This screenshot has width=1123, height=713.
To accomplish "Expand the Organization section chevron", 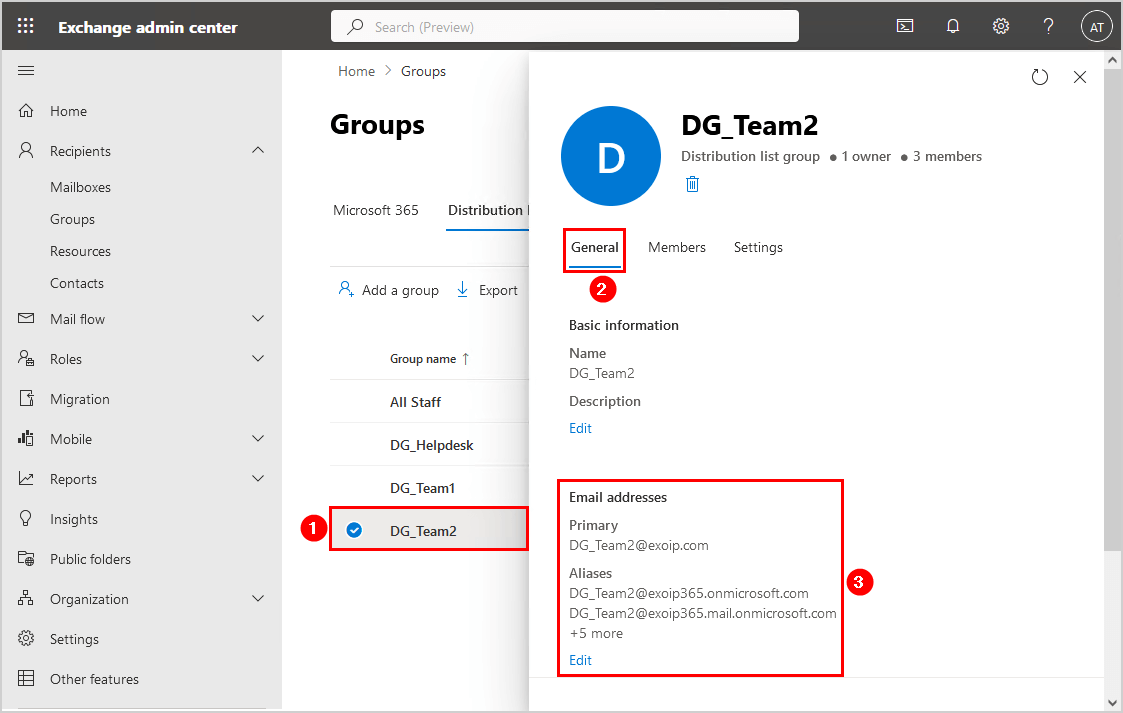I will 258,598.
